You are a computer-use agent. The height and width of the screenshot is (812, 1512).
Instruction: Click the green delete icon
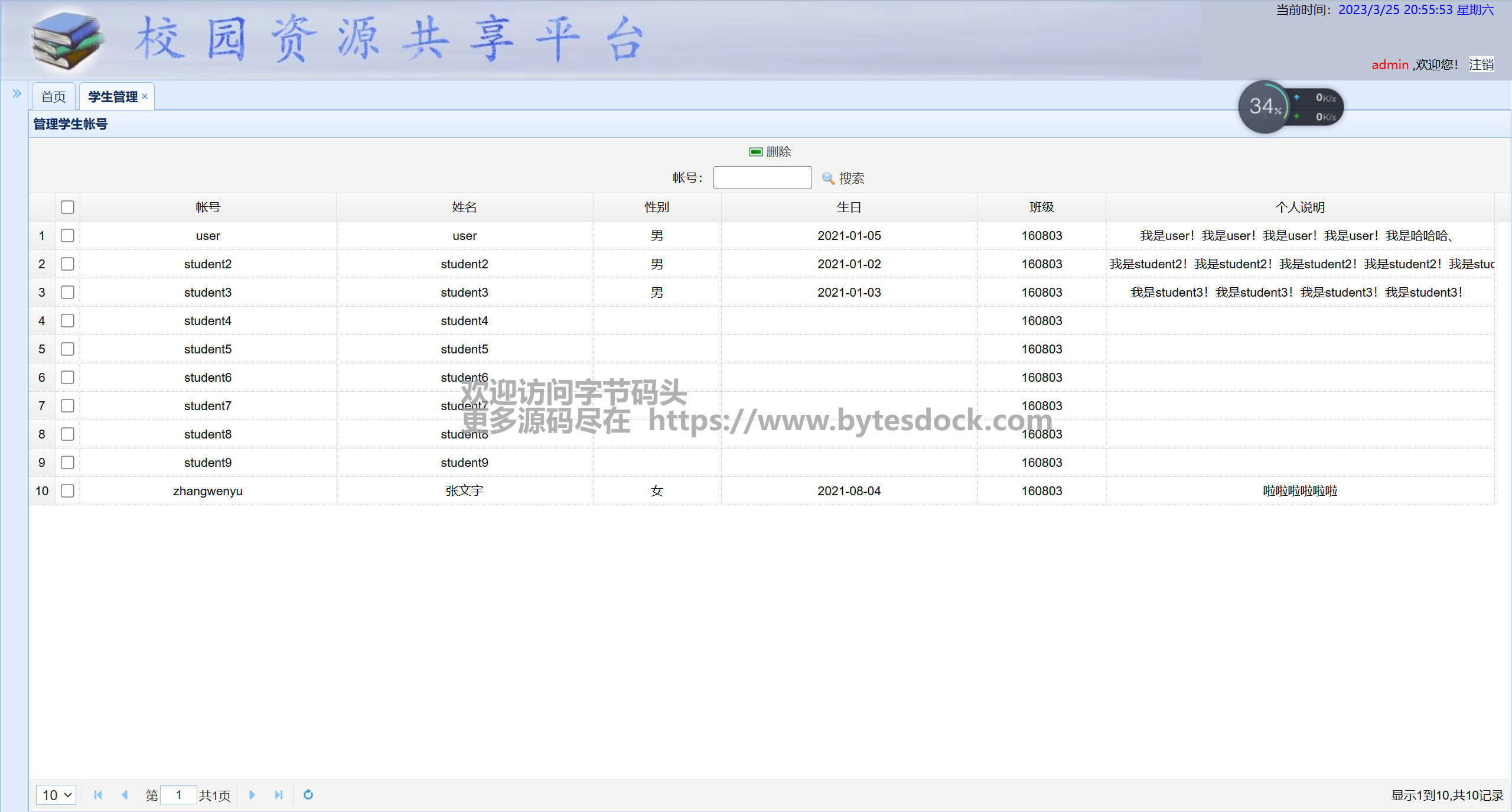[x=755, y=152]
